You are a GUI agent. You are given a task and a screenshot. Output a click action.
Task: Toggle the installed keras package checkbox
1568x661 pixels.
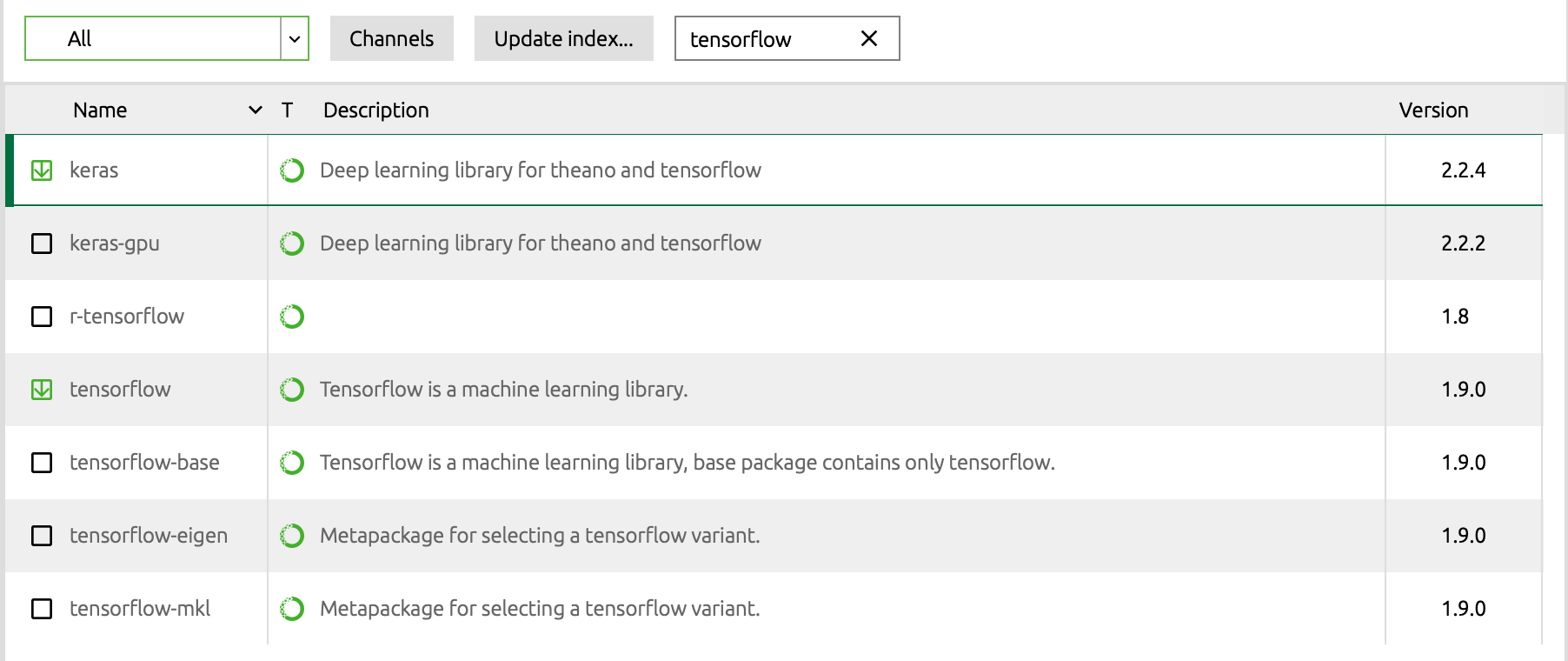coord(42,170)
